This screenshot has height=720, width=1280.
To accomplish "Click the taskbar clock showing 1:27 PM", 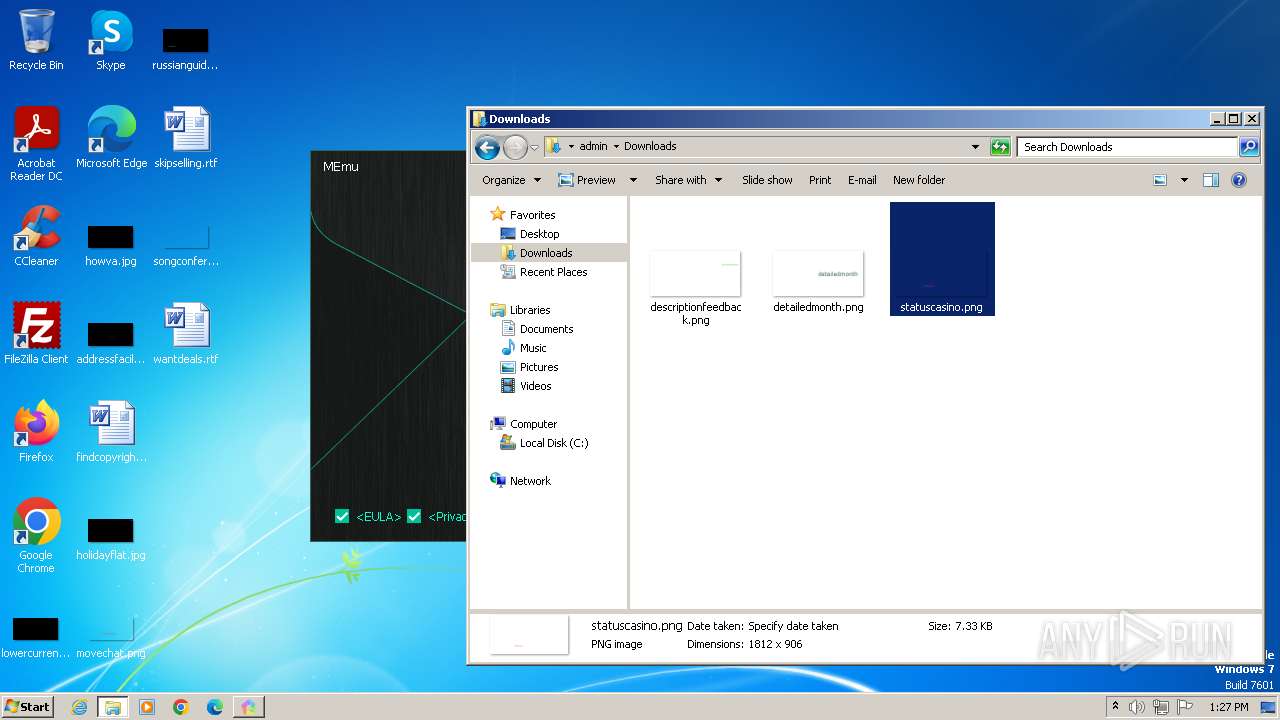I will pyautogui.click(x=1227, y=707).
